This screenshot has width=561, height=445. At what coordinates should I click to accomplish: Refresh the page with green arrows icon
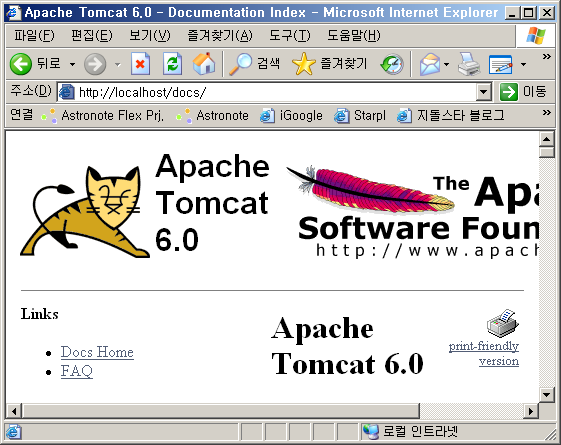(172, 64)
